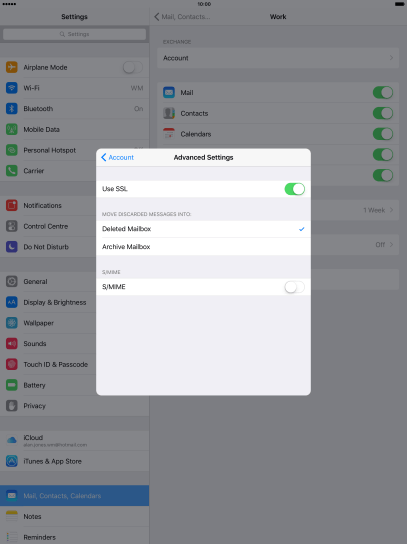Screen dimensions: 407x544
Task: Toggle the Use SSL switch
Action: pyautogui.click(x=295, y=189)
